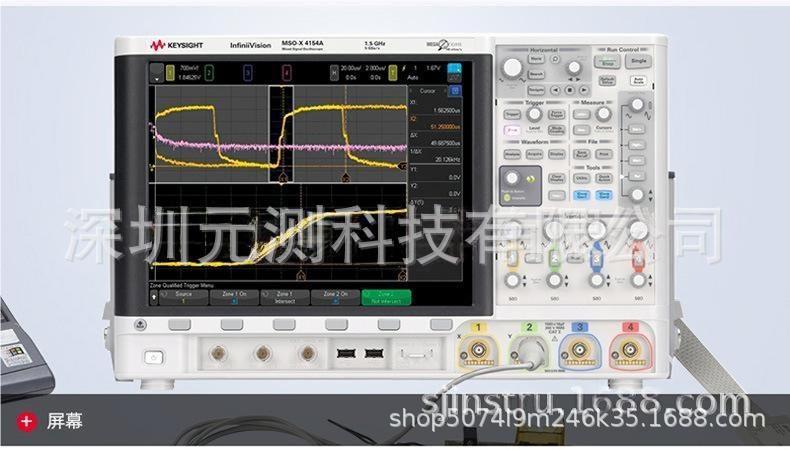Tap channel 4 indicator on oscilloscope screen
Image resolution: width=790 pixels, height=450 pixels.
[x=286, y=73]
